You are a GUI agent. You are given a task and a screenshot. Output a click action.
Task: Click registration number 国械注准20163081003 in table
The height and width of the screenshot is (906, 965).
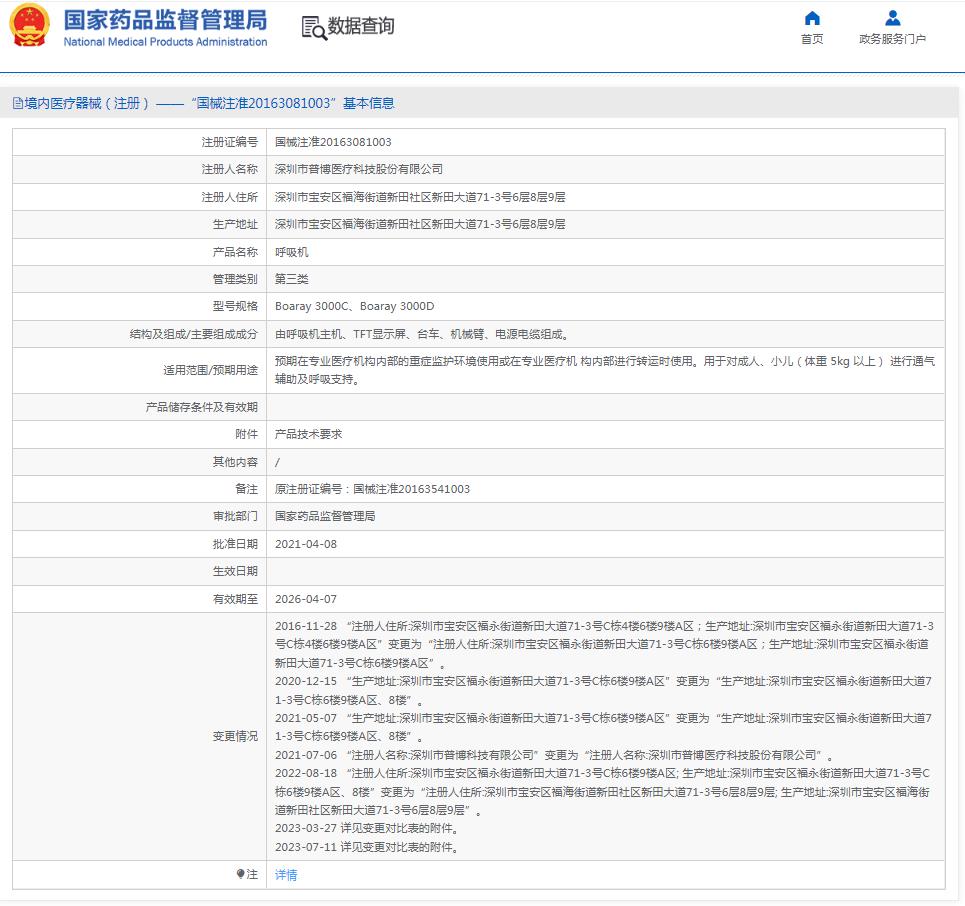[x=333, y=142]
